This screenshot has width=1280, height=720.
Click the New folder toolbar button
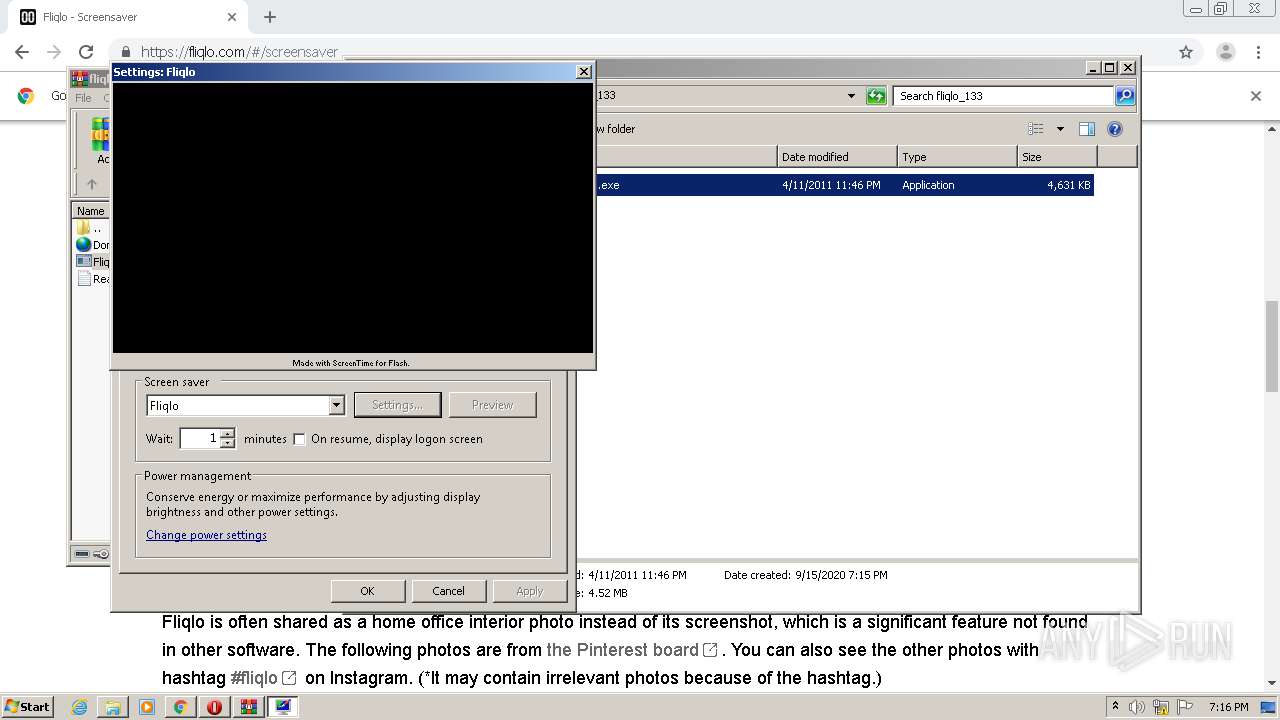(616, 129)
